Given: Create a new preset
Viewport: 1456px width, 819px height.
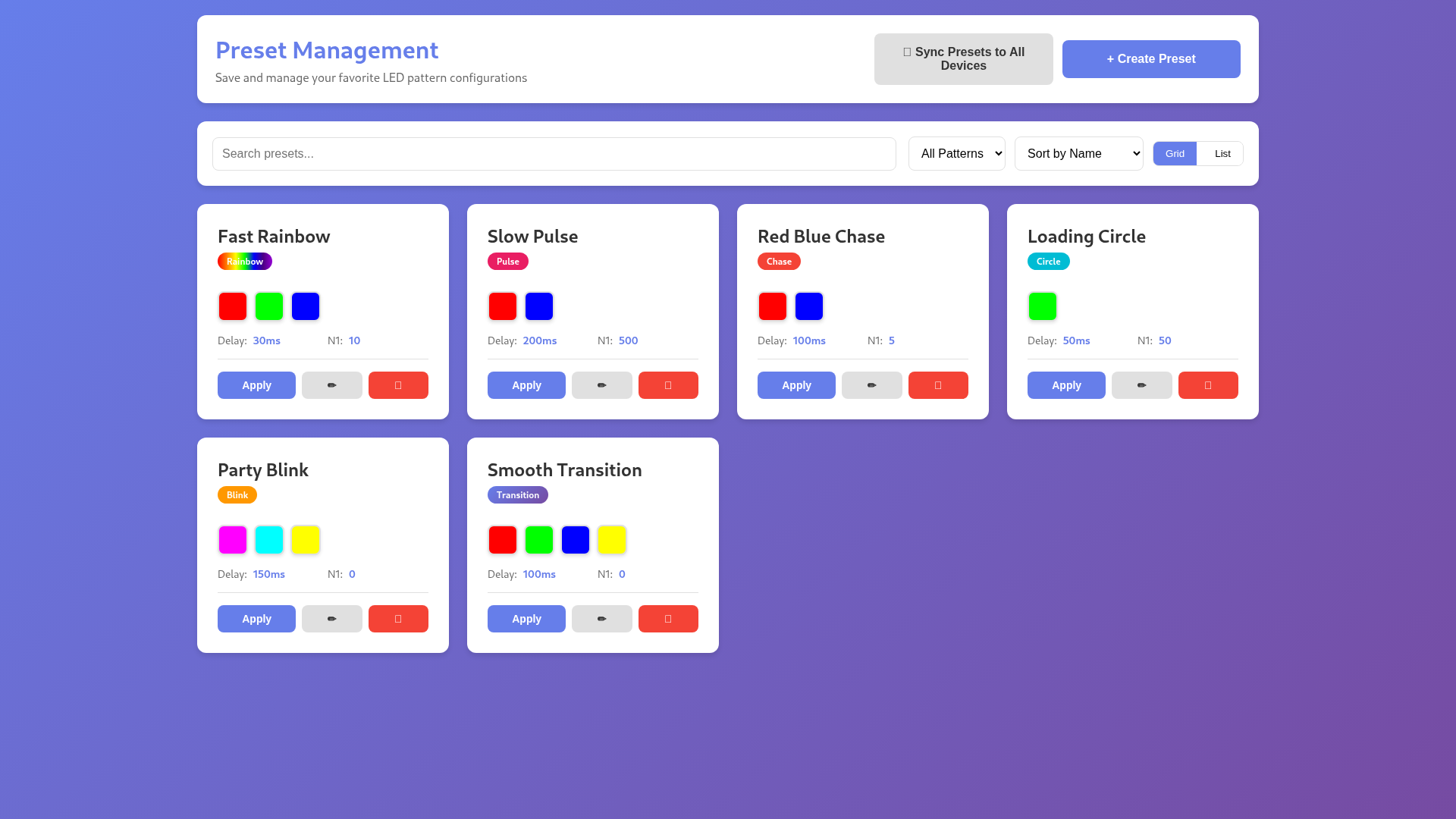Looking at the screenshot, I should tap(1150, 59).
